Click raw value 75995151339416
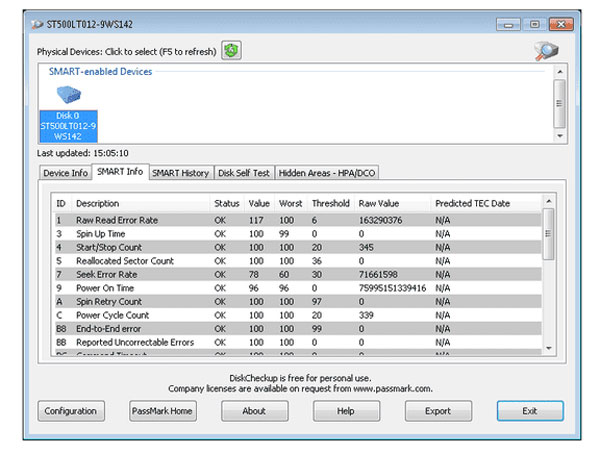 392,288
